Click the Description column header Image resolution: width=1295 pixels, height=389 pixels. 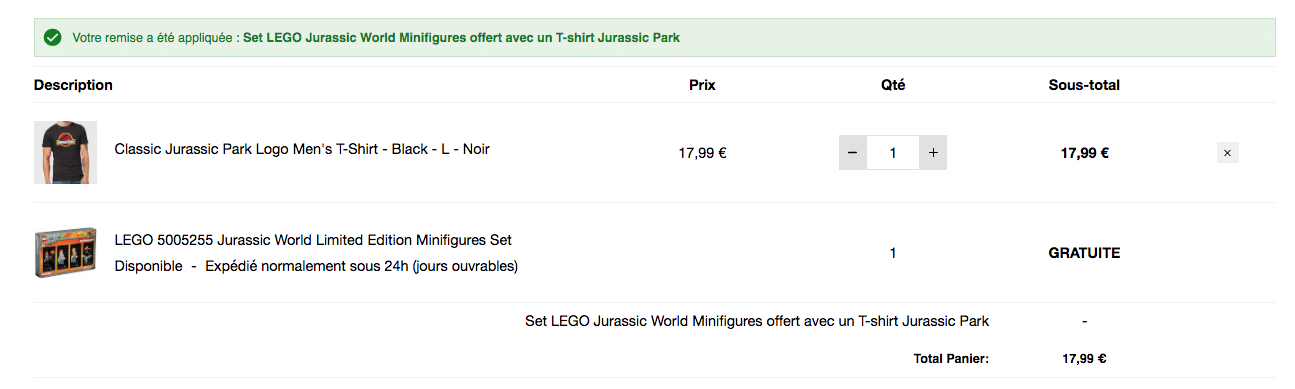[73, 85]
